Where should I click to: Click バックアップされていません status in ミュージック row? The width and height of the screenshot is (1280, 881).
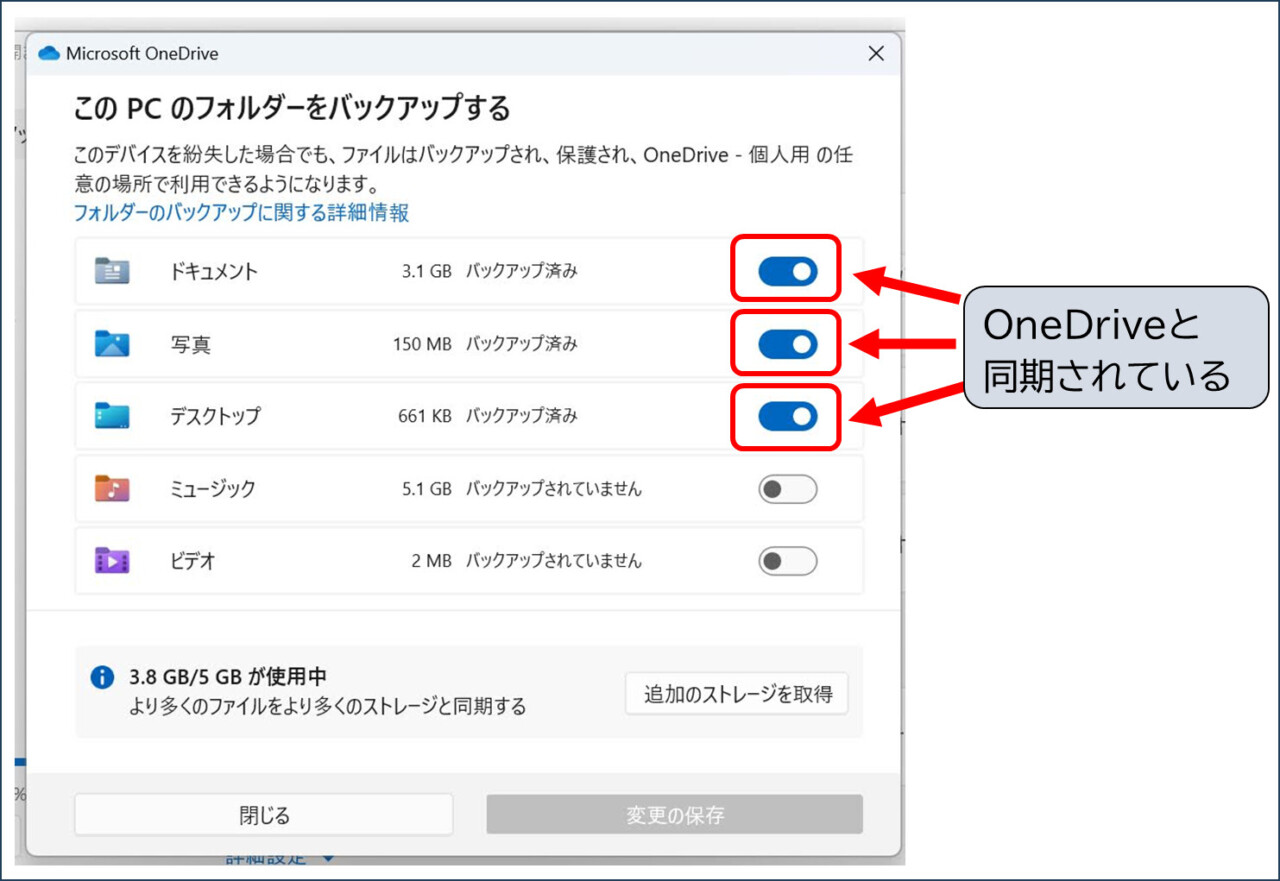553,489
